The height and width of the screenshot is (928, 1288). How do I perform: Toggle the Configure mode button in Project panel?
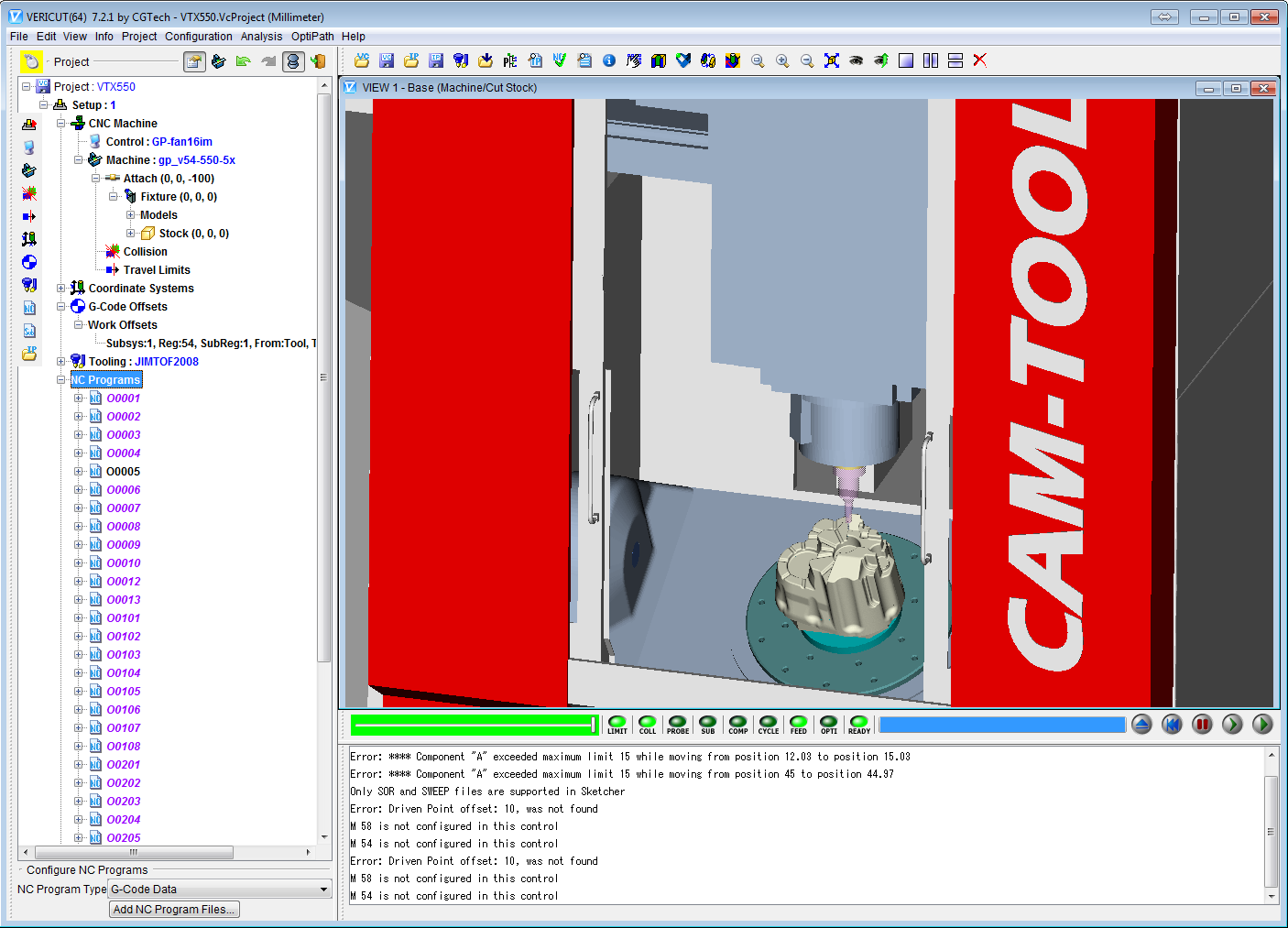click(194, 61)
